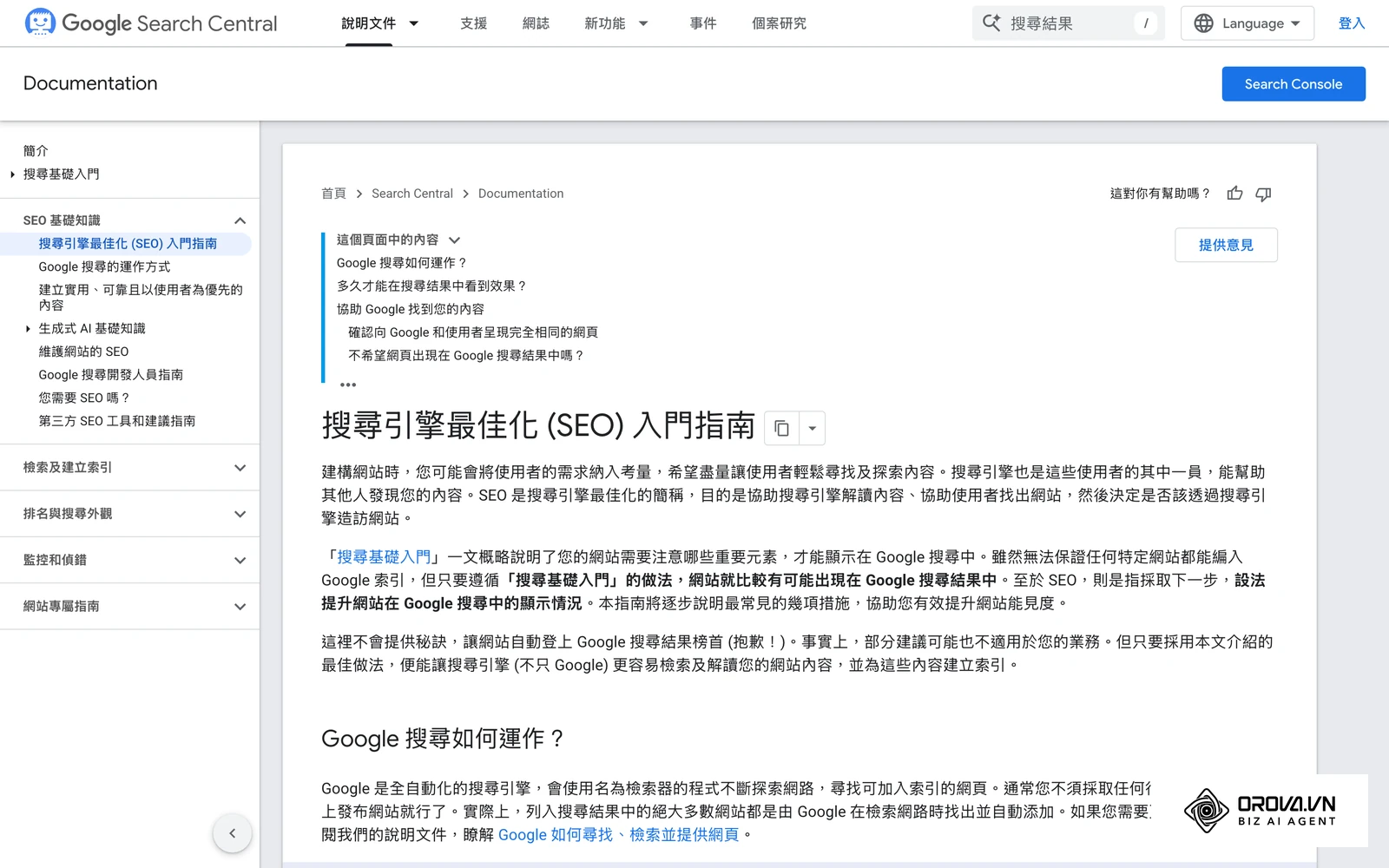Expand 生成式 AI 基礎知識 tree item
The image size is (1389, 868).
pos(28,329)
